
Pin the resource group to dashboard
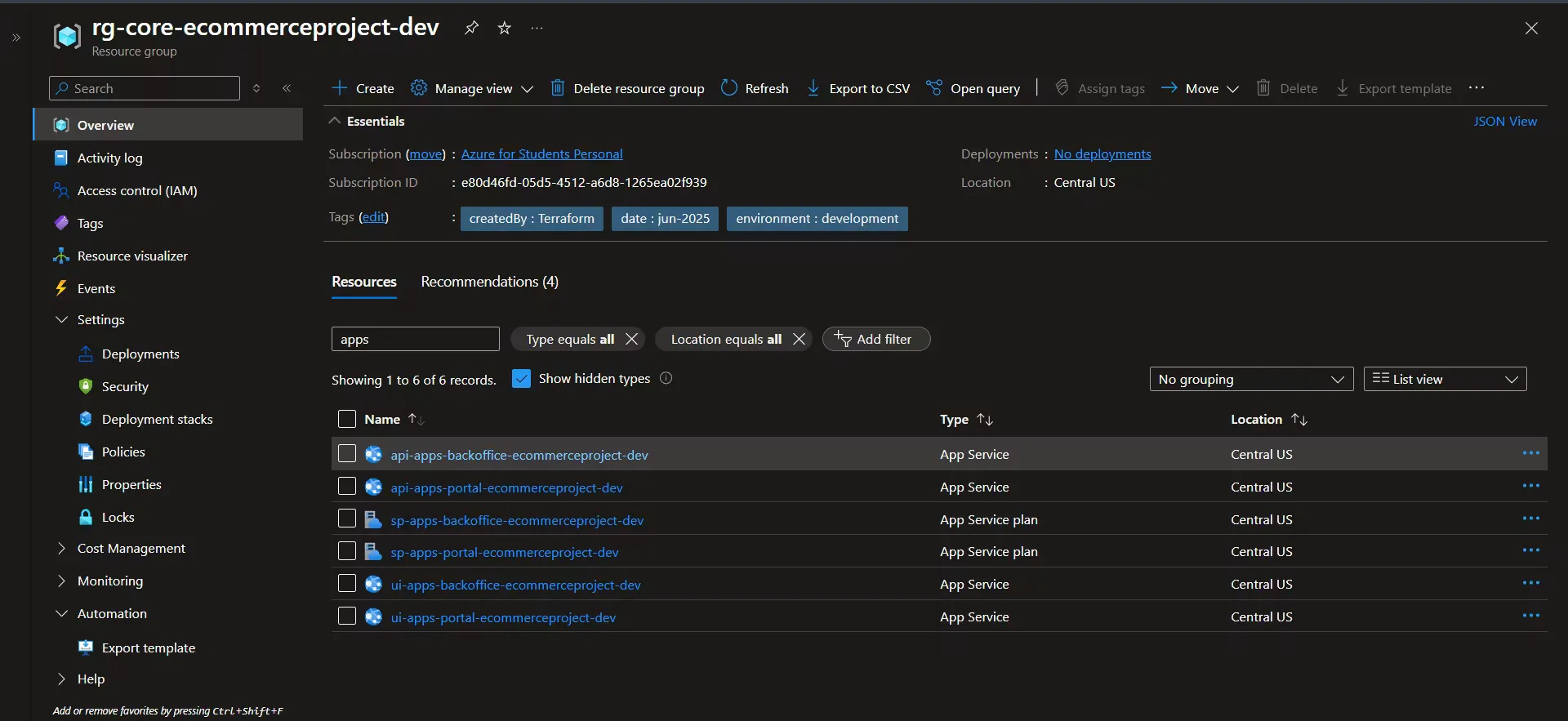[471, 28]
